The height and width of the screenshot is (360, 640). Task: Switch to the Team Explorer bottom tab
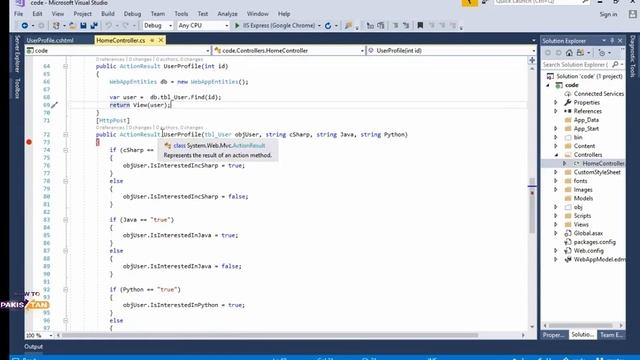tap(611, 335)
